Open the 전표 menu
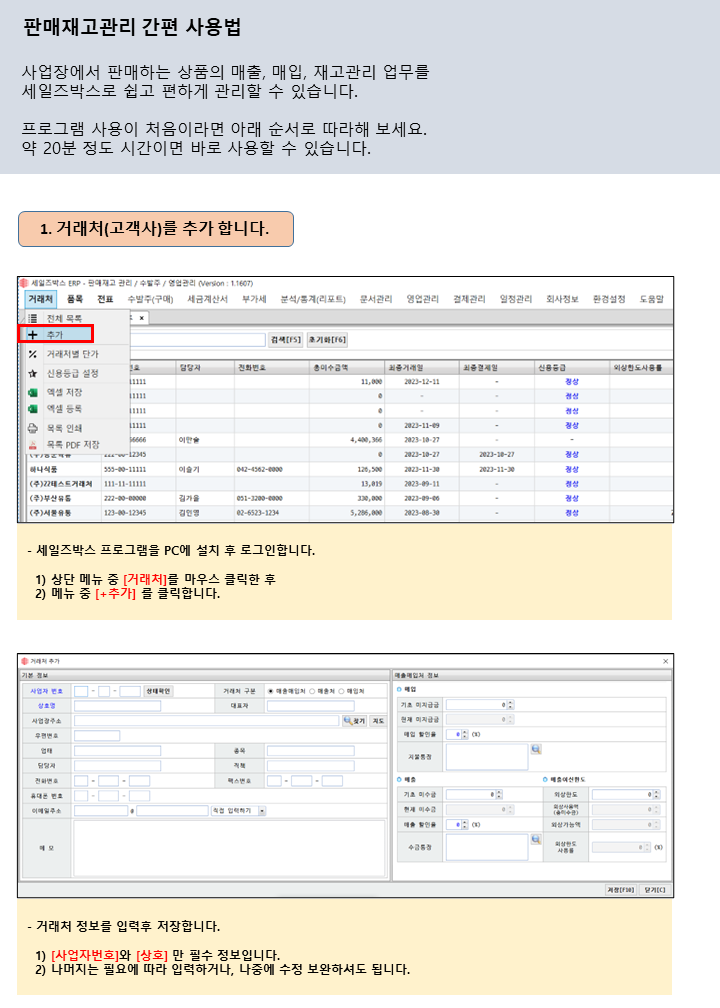The height and width of the screenshot is (1008, 720). coord(105,299)
